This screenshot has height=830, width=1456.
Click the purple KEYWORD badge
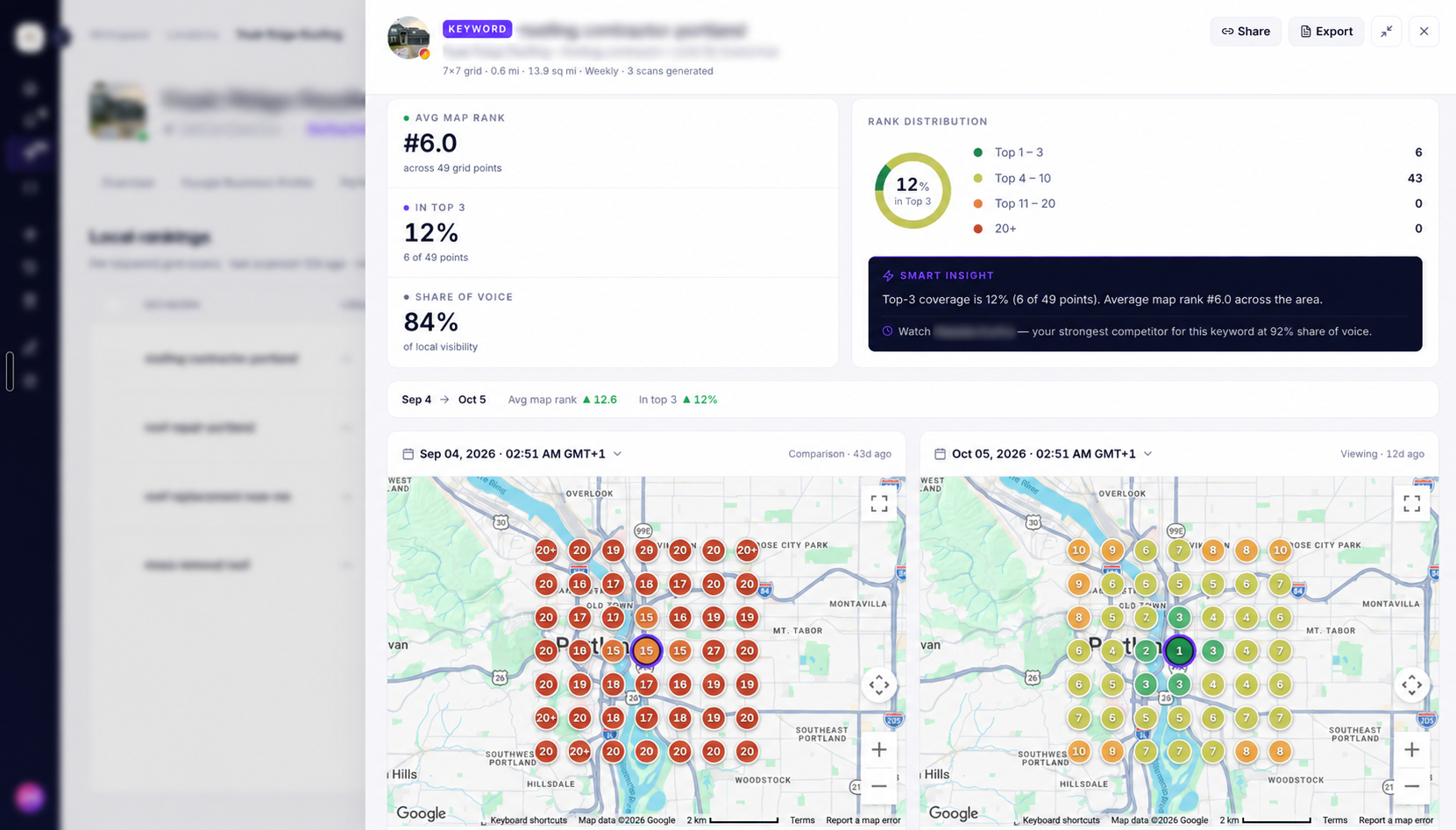click(477, 29)
